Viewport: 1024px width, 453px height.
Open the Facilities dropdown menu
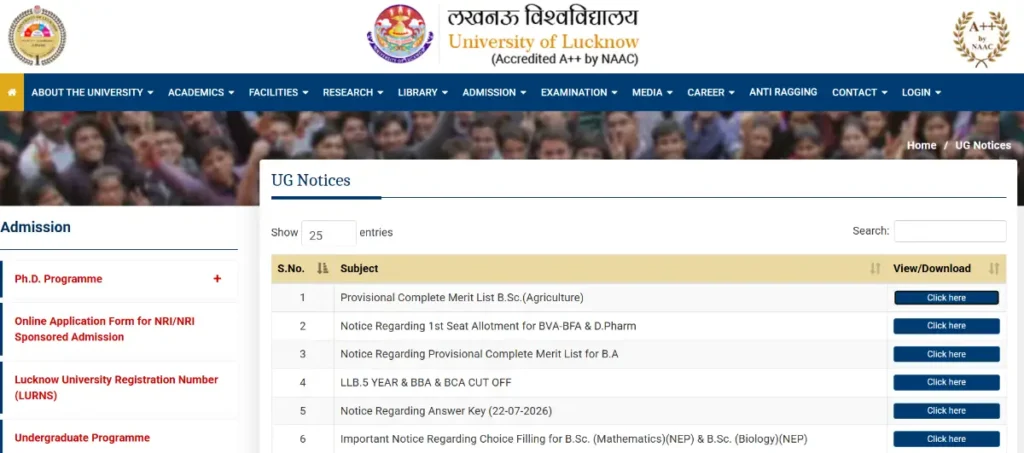click(278, 93)
